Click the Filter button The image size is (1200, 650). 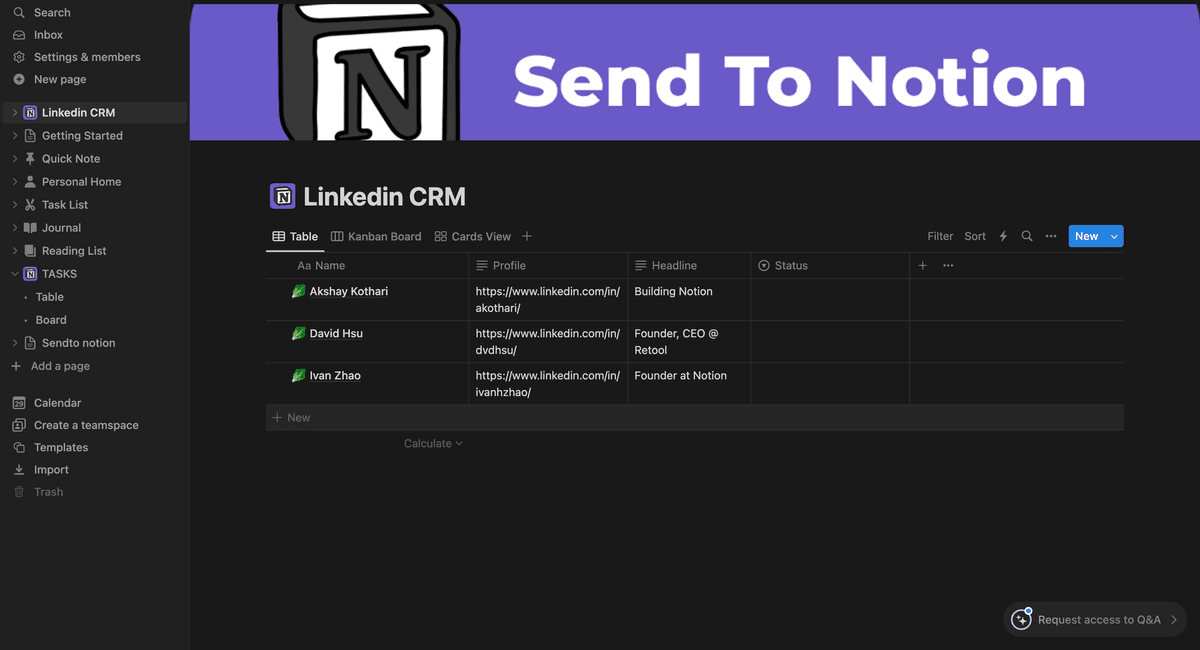click(940, 237)
